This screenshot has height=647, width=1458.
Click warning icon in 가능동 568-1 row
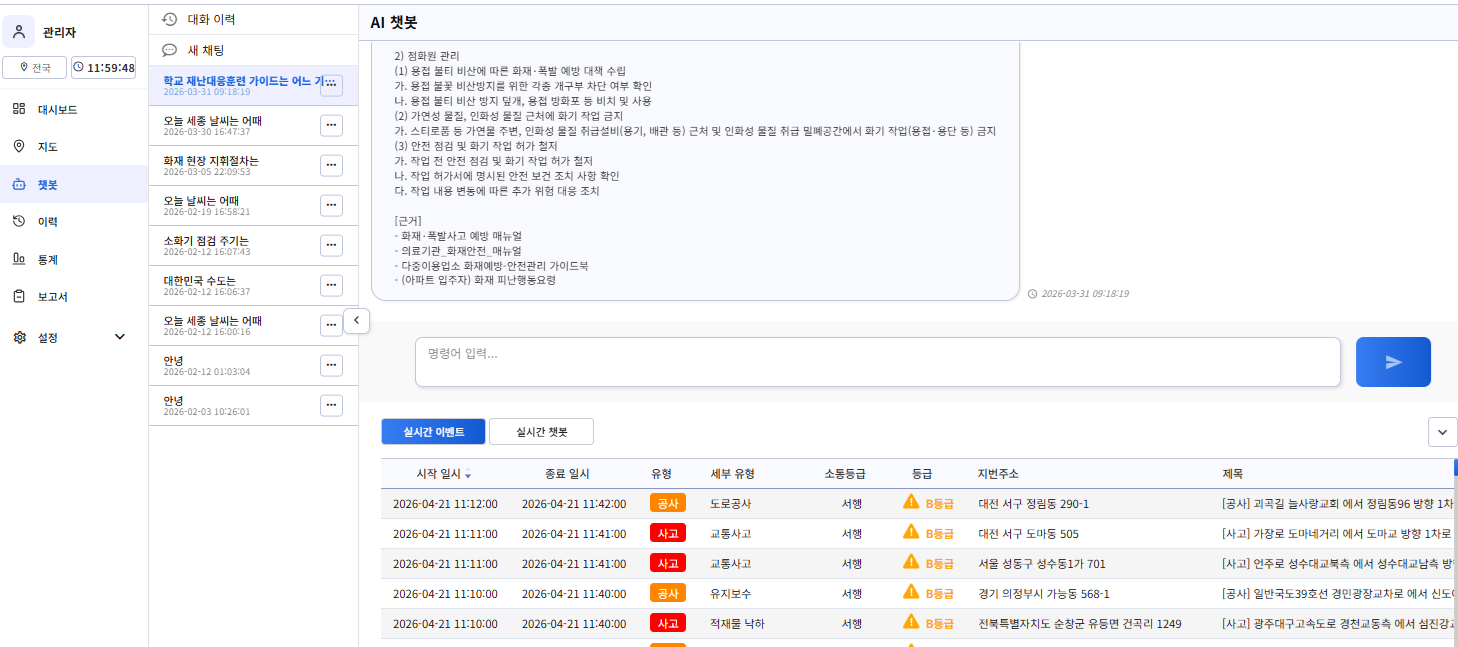911,592
